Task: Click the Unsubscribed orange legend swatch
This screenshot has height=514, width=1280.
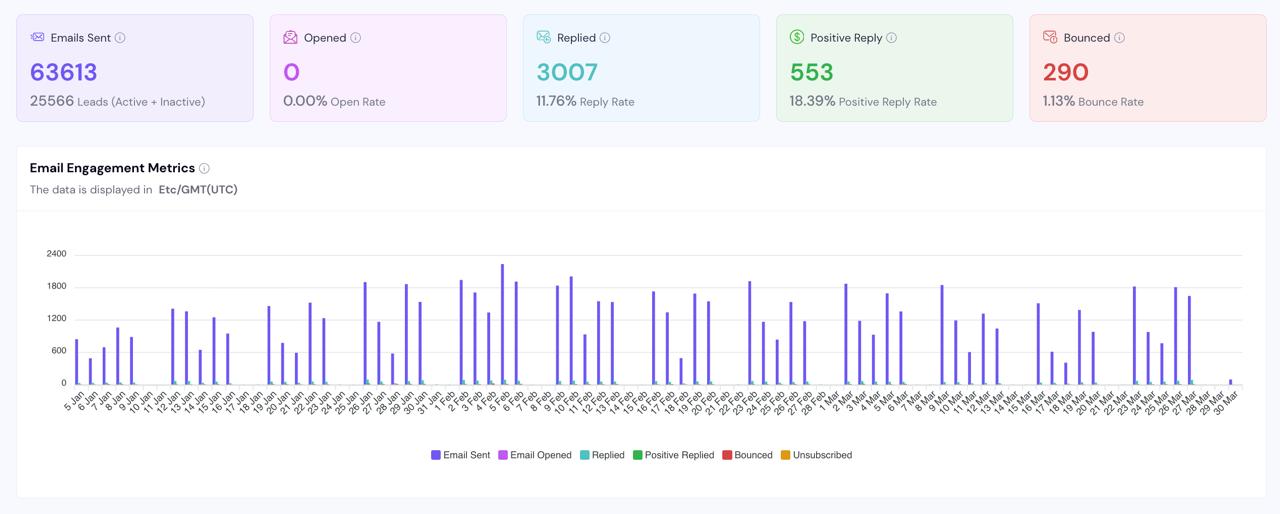Action: pyautogui.click(x=785, y=455)
